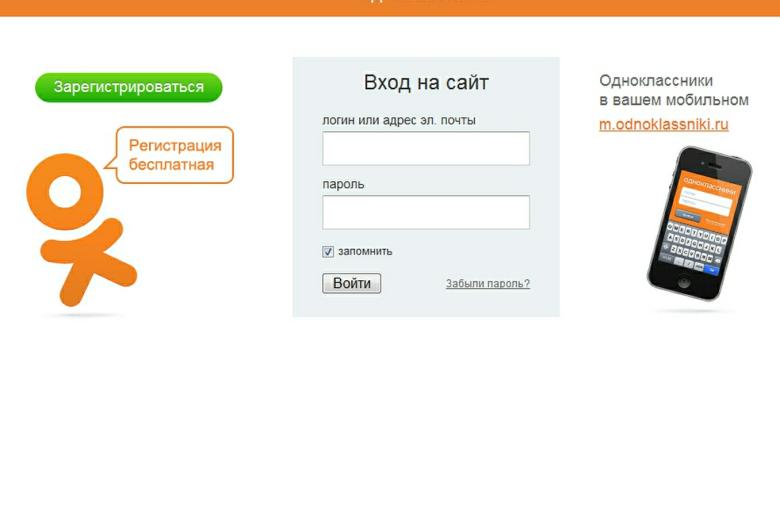Screen dimensions: 780x520
Task: Click the round head of the orange logo
Action: tap(65, 191)
